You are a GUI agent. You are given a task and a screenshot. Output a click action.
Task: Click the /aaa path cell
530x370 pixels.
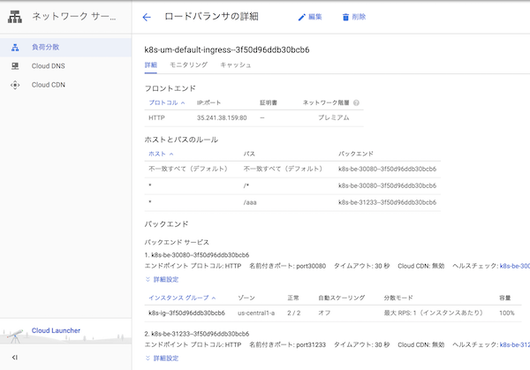[250, 203]
